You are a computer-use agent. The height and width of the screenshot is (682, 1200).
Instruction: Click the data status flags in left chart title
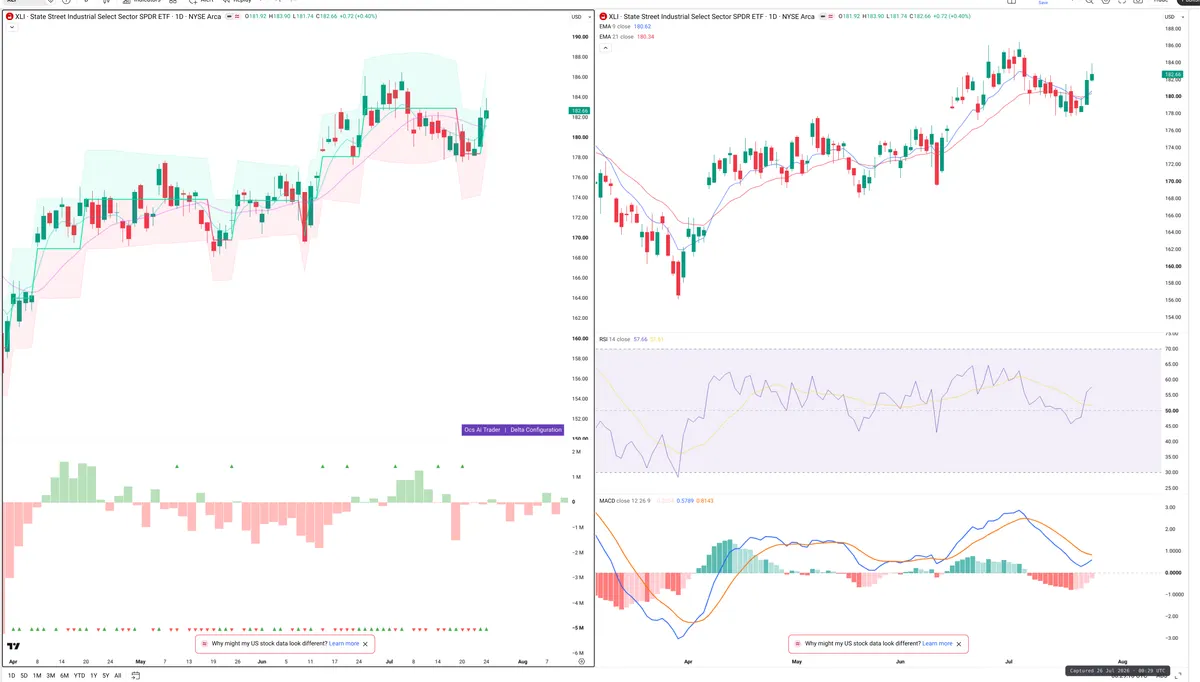232,17
